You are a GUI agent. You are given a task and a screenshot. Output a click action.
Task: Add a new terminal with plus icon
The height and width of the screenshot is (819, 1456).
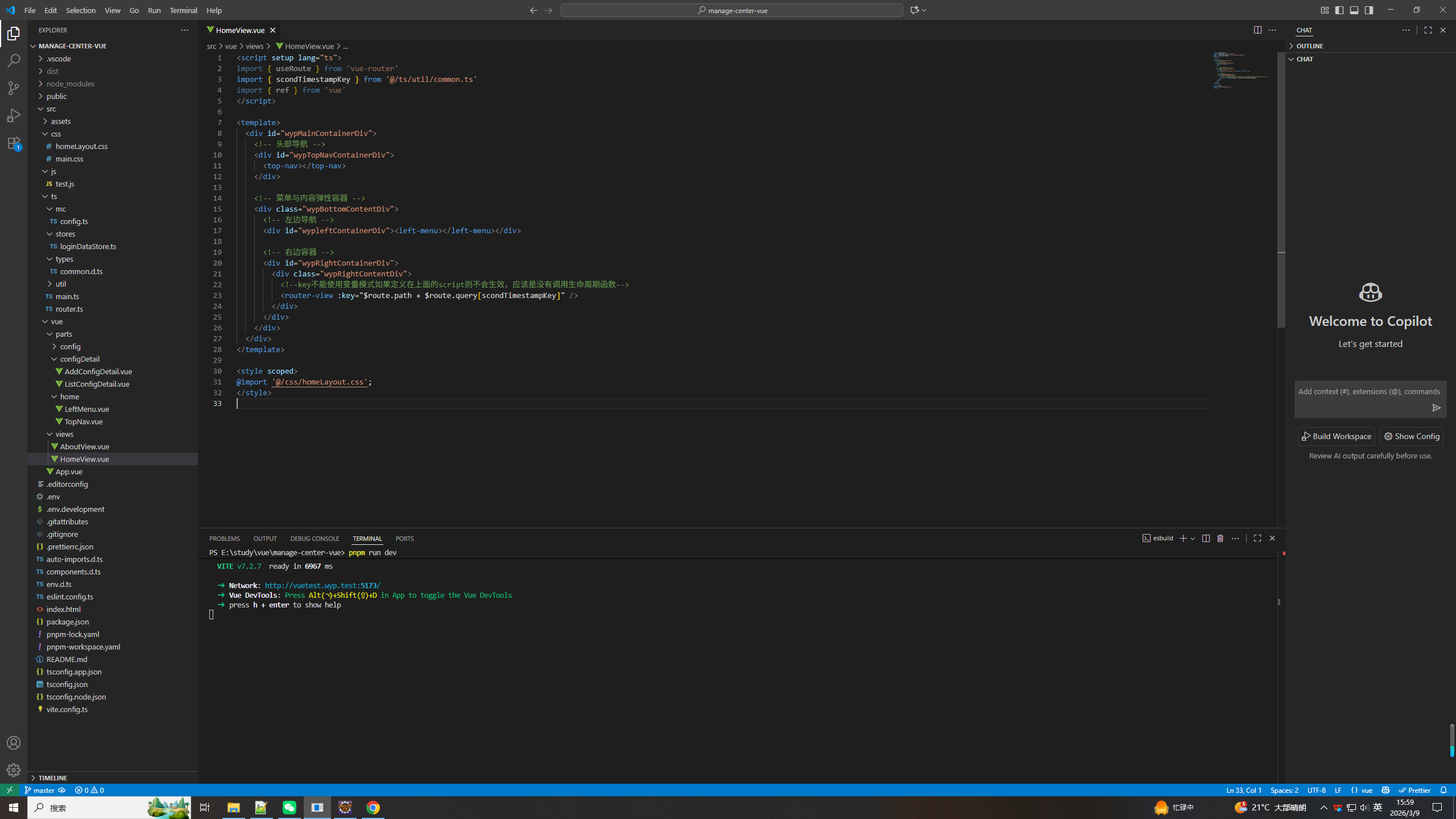click(1183, 538)
